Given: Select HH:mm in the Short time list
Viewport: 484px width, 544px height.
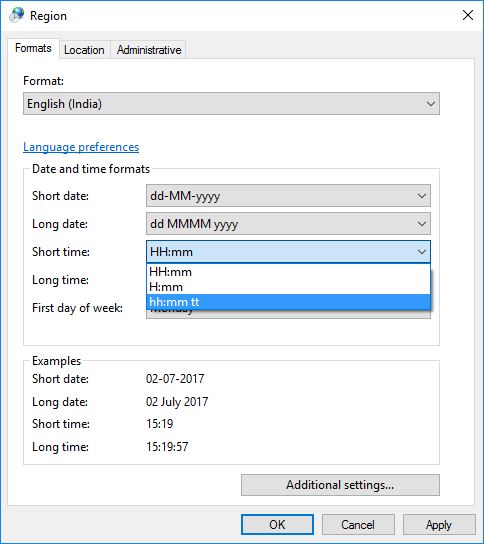Looking at the screenshot, I should click(x=288, y=272).
